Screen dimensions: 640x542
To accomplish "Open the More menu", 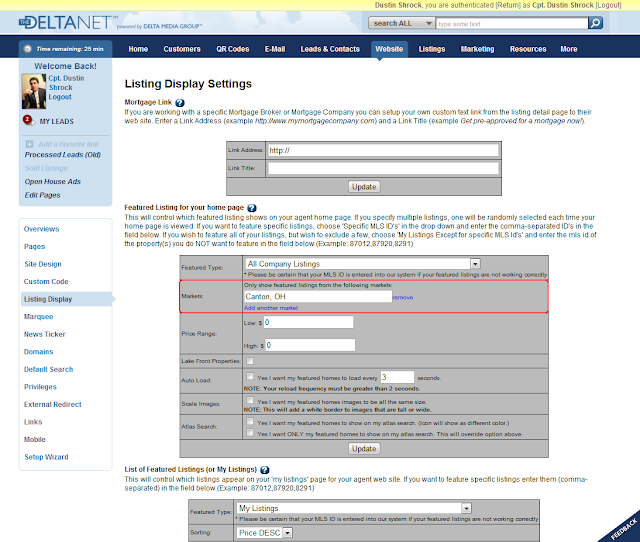I will tap(569, 49).
